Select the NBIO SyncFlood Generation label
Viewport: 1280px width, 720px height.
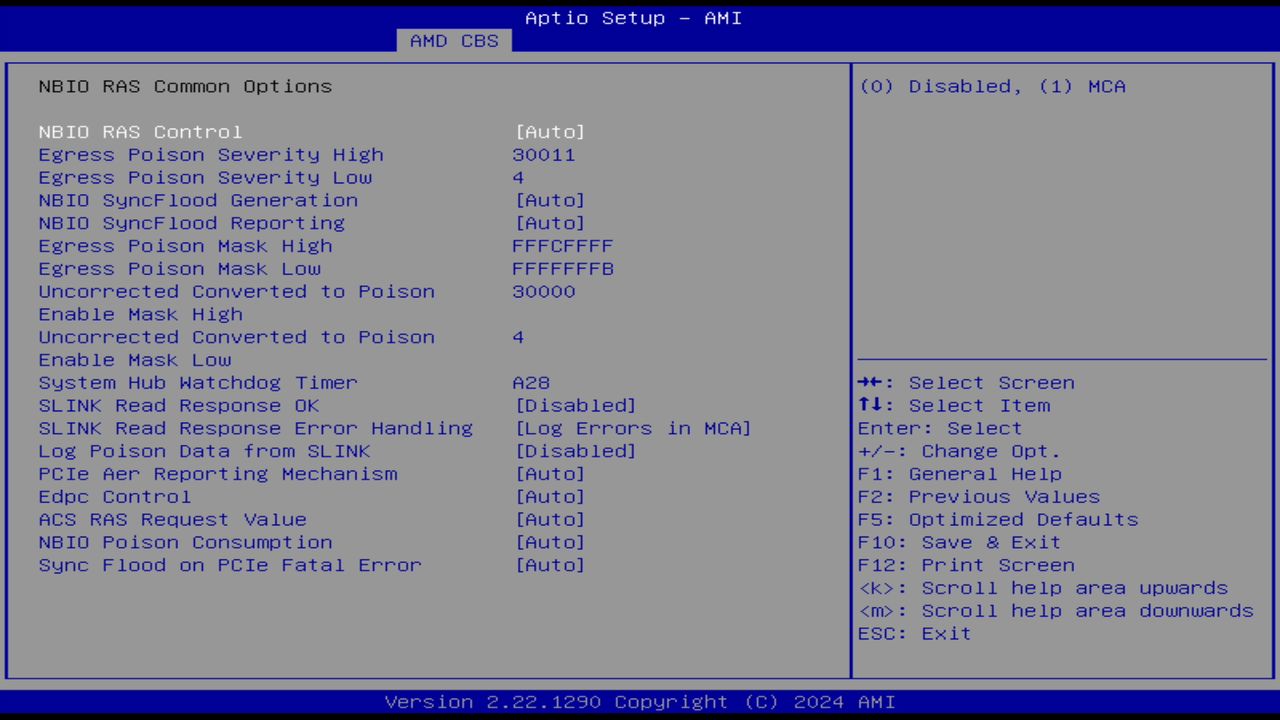click(198, 200)
